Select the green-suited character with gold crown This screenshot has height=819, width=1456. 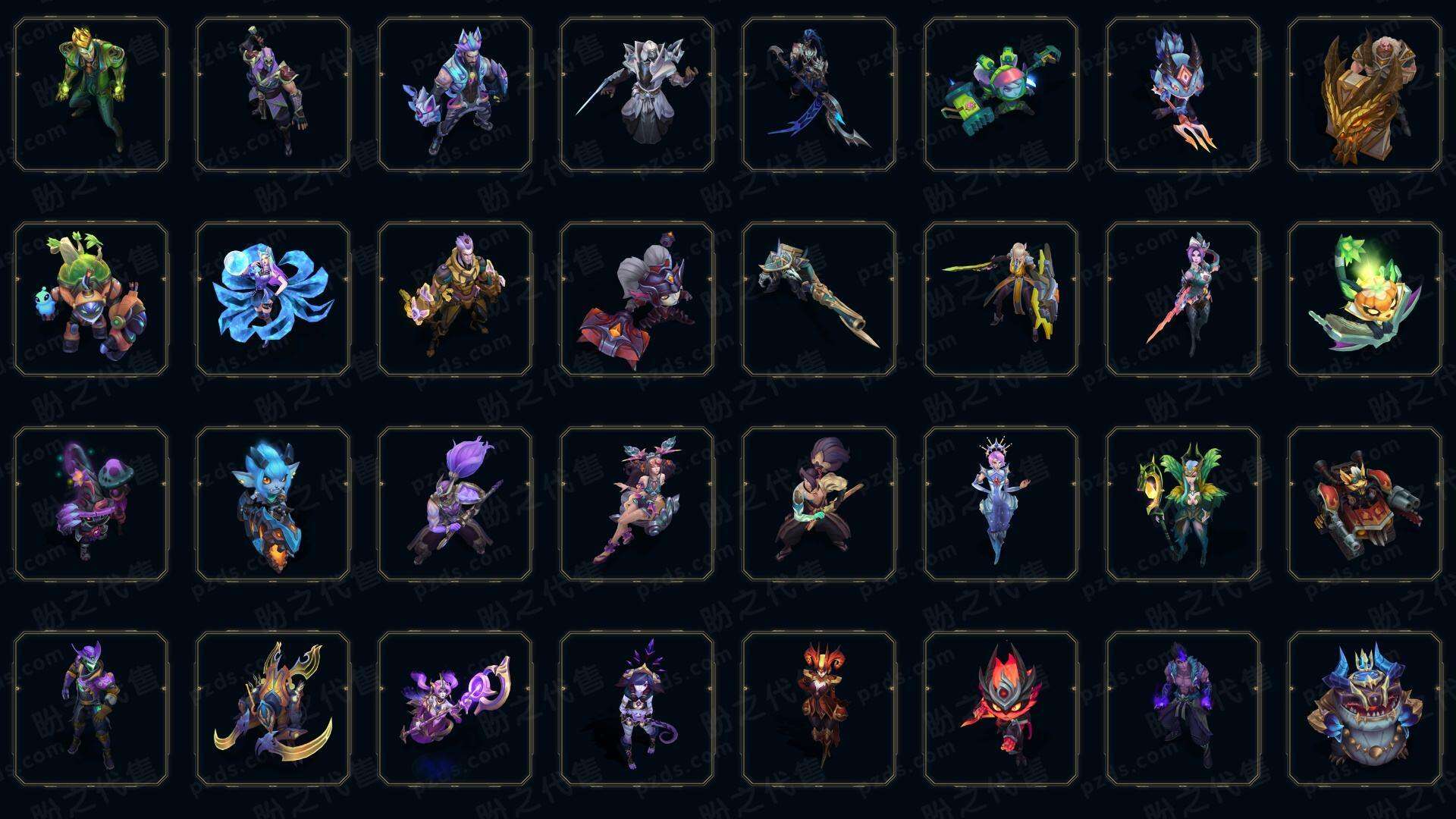click(91, 95)
